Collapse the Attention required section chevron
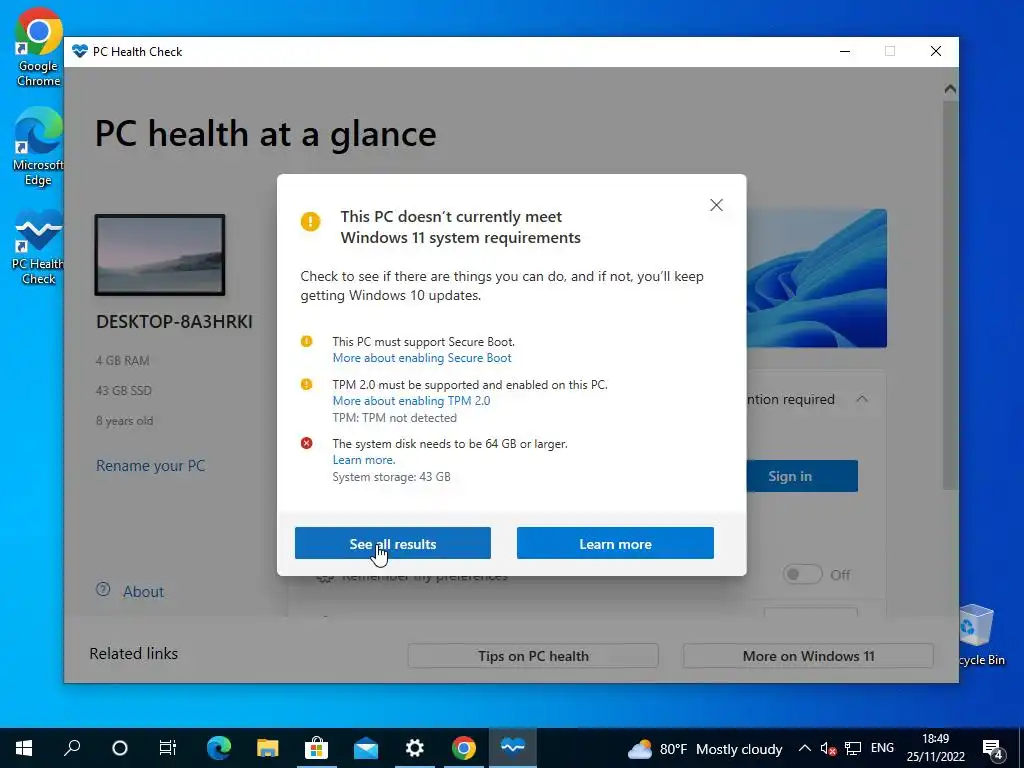Image resolution: width=1024 pixels, height=768 pixels. coord(862,399)
